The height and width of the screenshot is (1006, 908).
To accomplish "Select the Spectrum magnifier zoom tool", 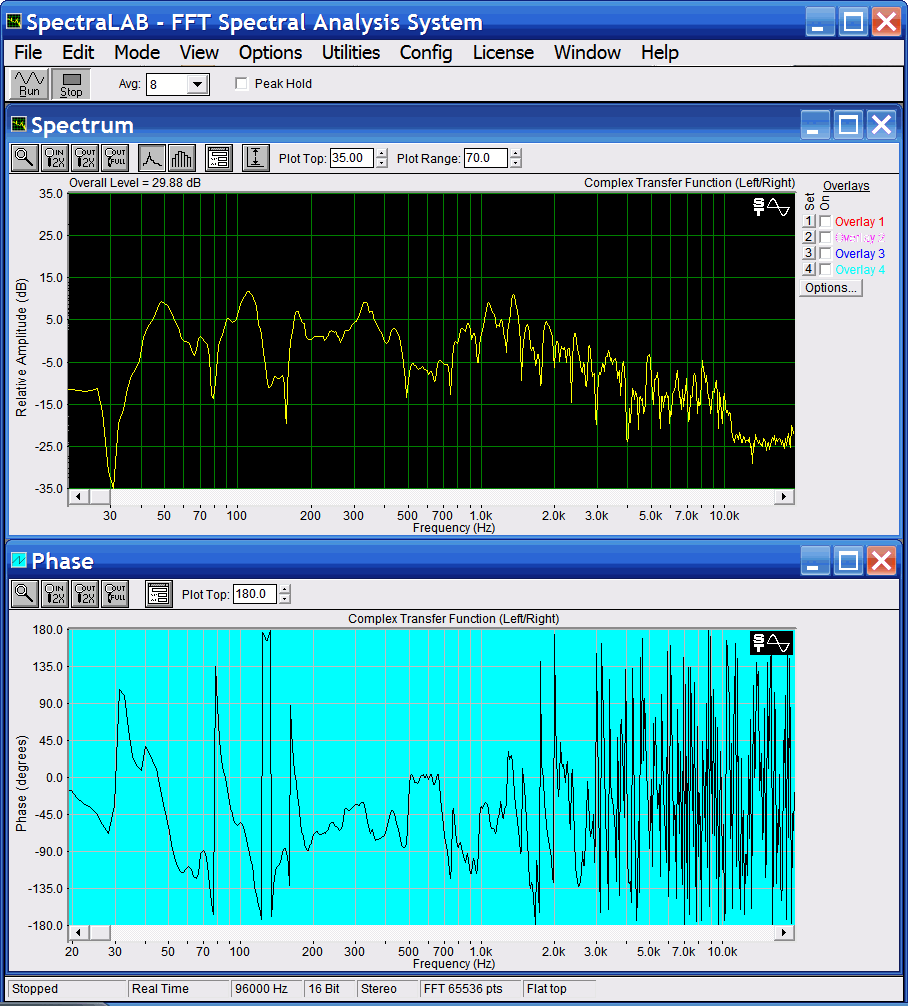I will point(25,158).
